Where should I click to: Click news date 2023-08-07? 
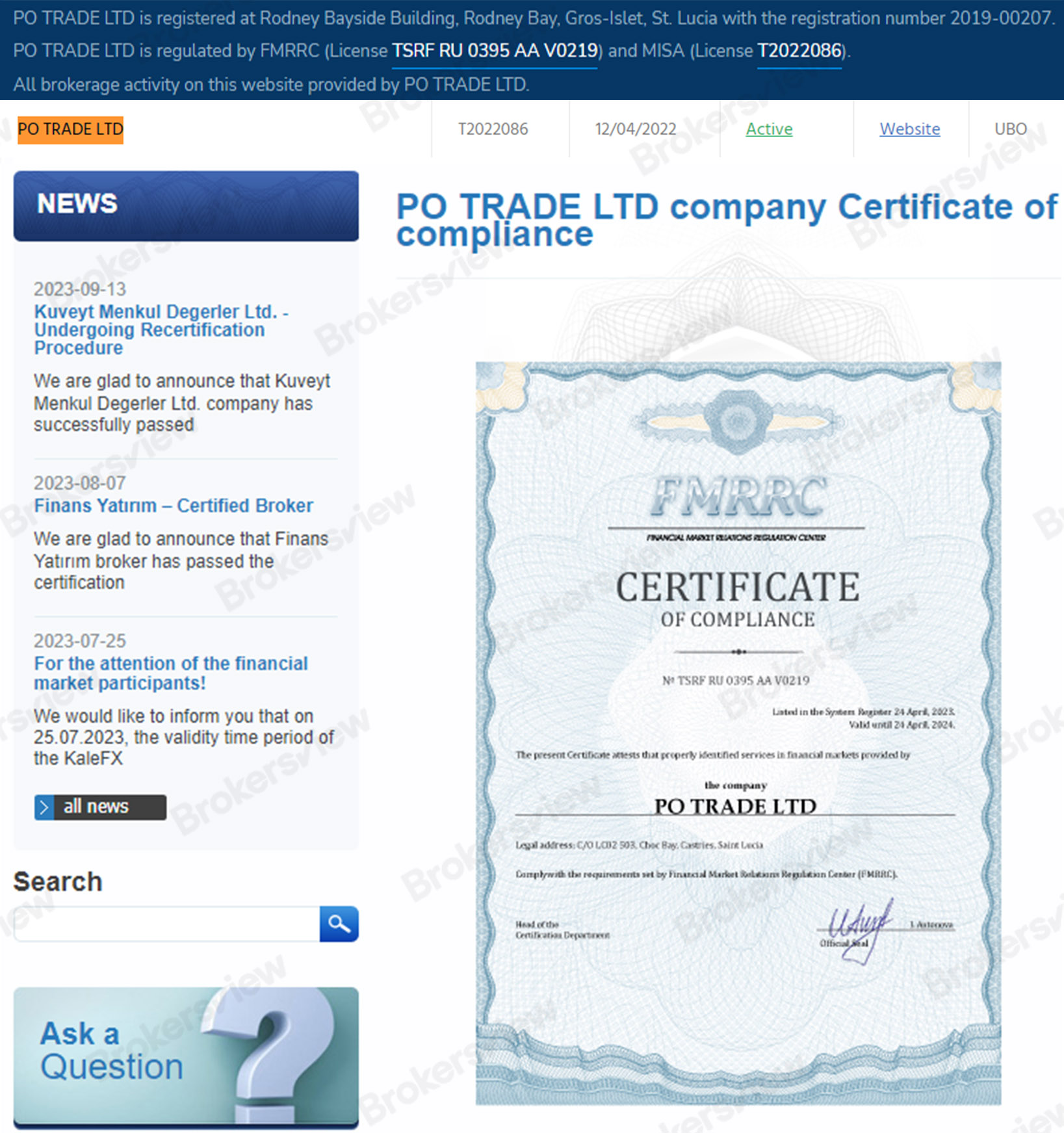[x=79, y=483]
